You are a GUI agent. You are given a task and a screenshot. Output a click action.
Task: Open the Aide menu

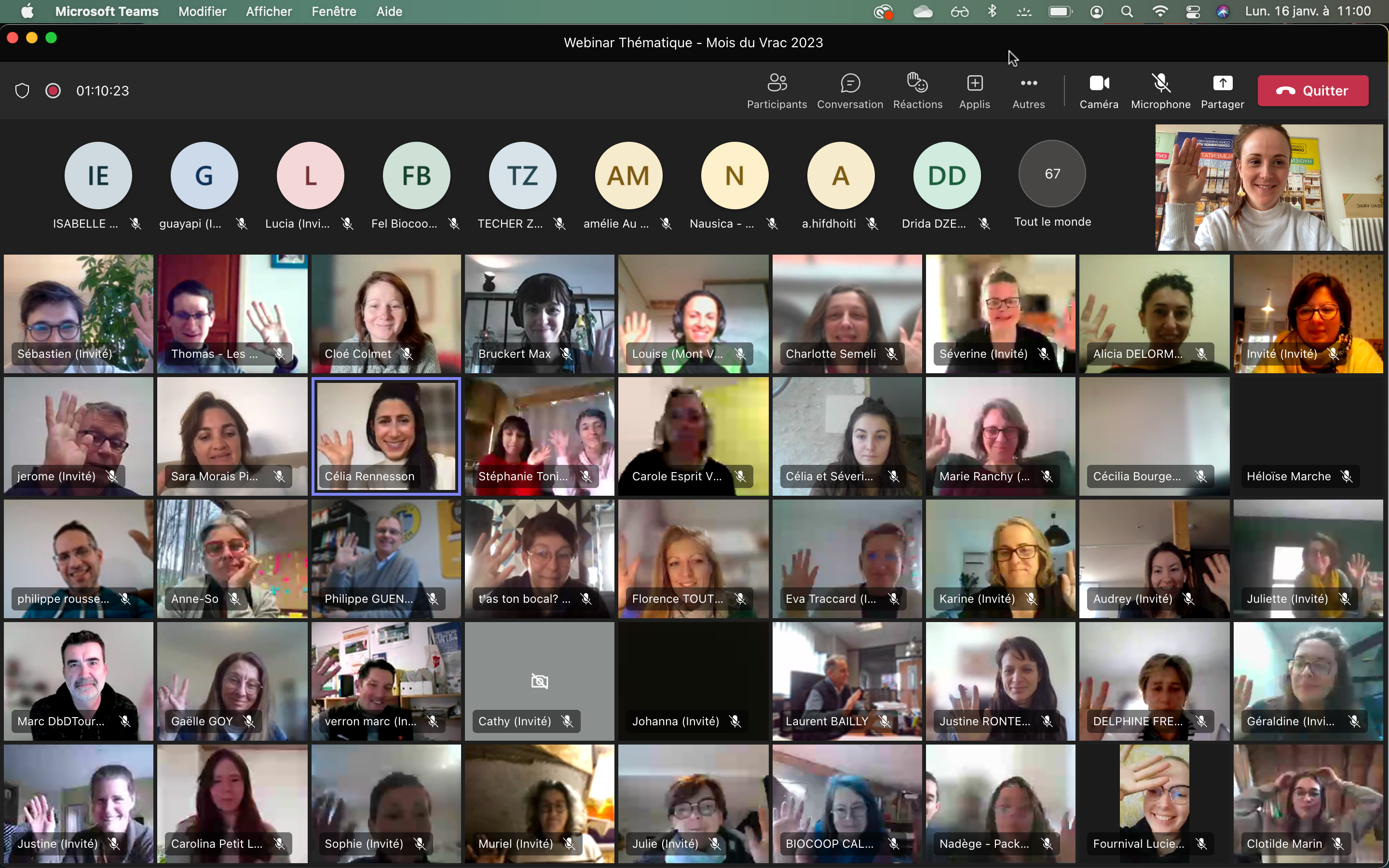[389, 12]
